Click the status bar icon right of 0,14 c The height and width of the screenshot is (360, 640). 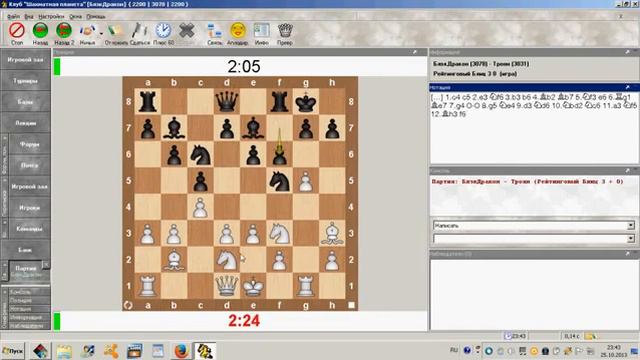coord(591,336)
